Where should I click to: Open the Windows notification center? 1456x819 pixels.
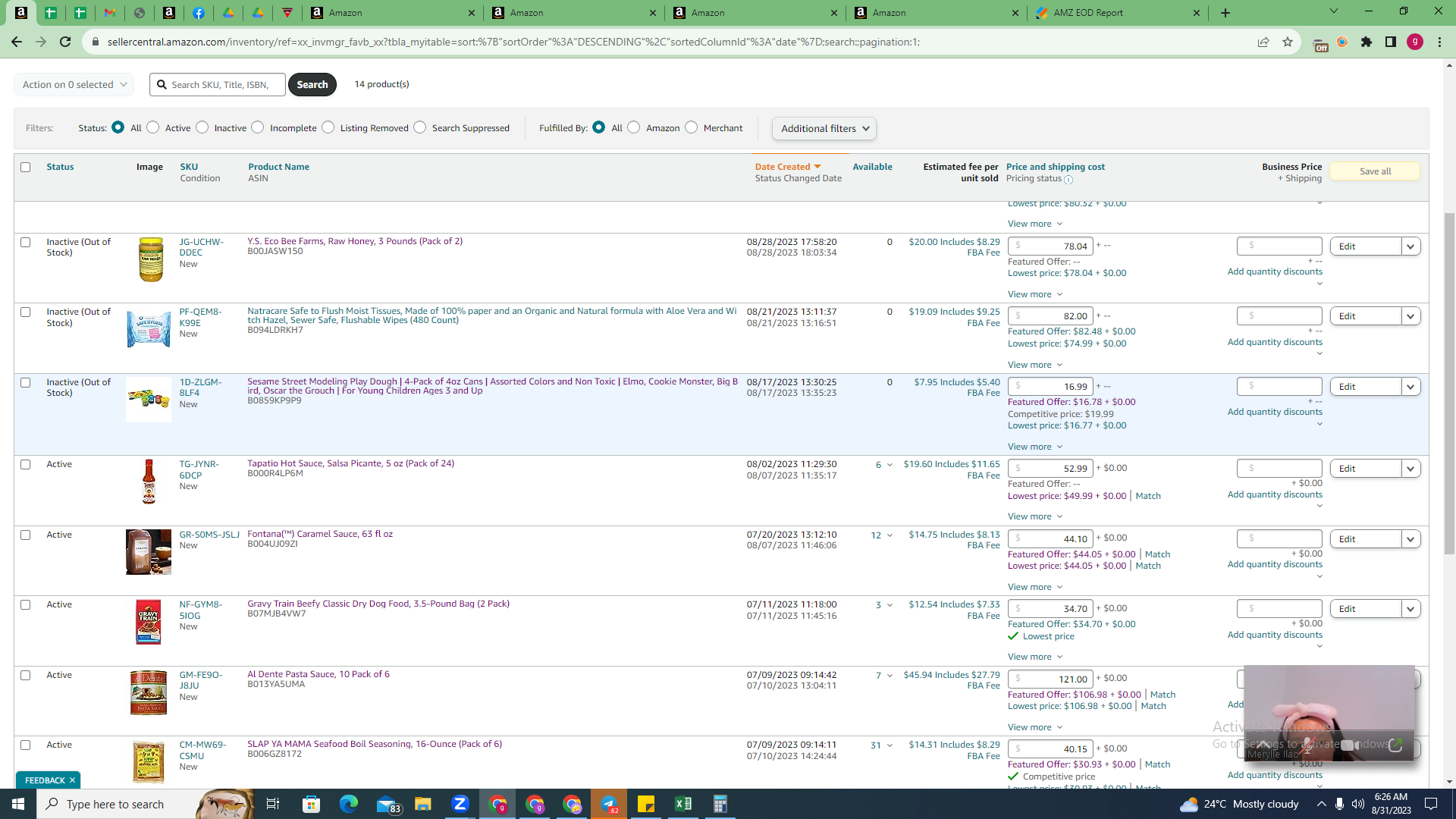click(x=1431, y=804)
